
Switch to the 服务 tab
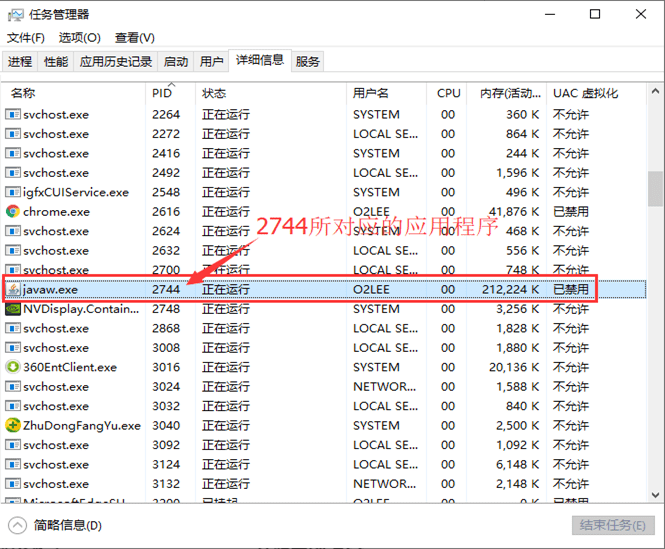coord(308,62)
